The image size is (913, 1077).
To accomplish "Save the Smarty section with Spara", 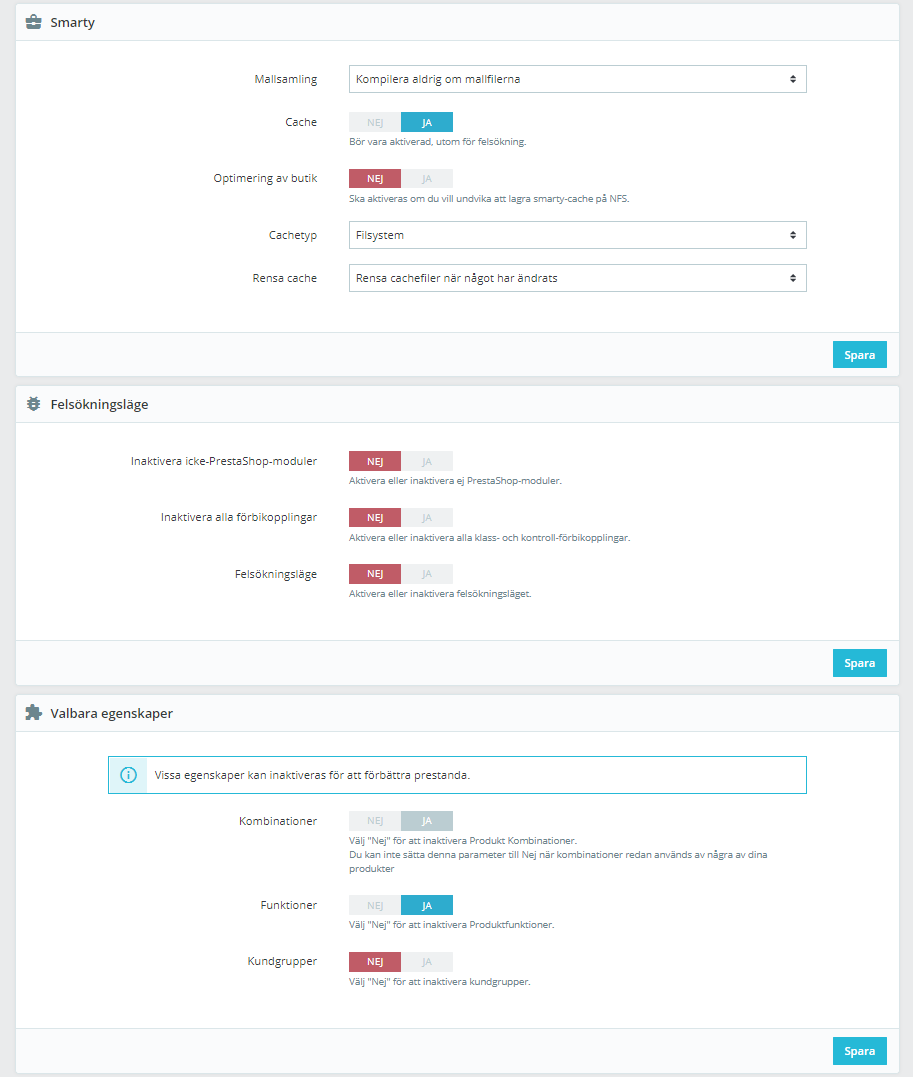I will 859,354.
